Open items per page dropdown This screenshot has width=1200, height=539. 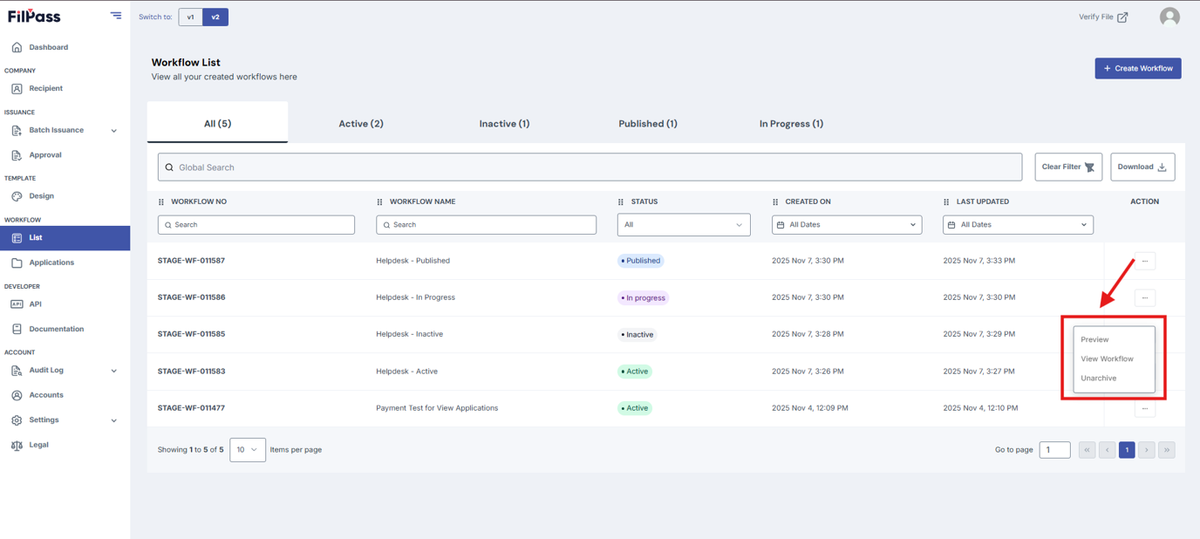click(x=248, y=450)
